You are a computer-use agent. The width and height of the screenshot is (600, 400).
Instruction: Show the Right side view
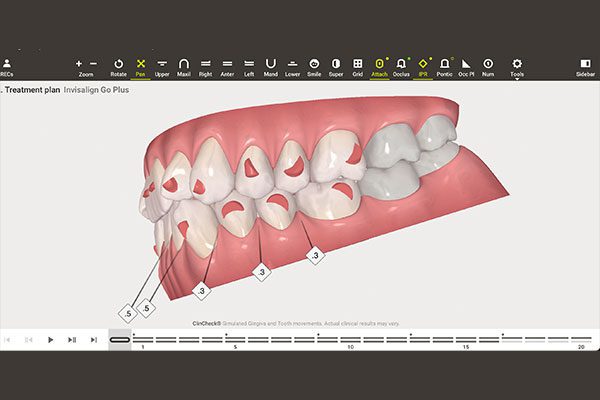tap(205, 68)
